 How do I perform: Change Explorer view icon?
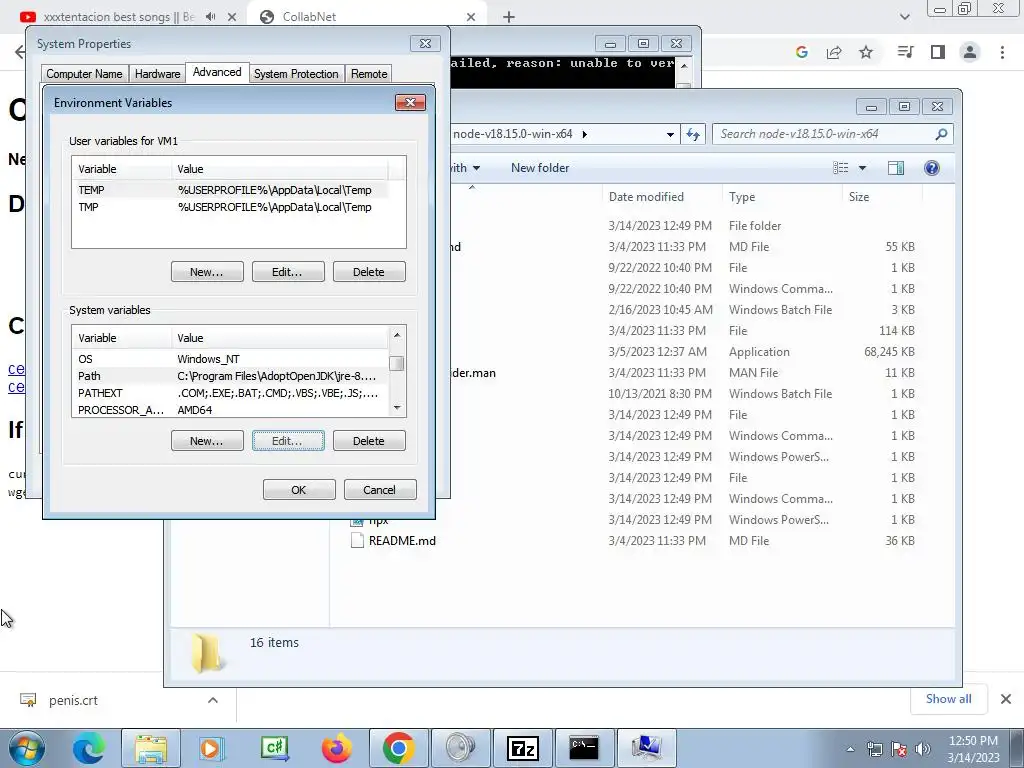coord(840,168)
